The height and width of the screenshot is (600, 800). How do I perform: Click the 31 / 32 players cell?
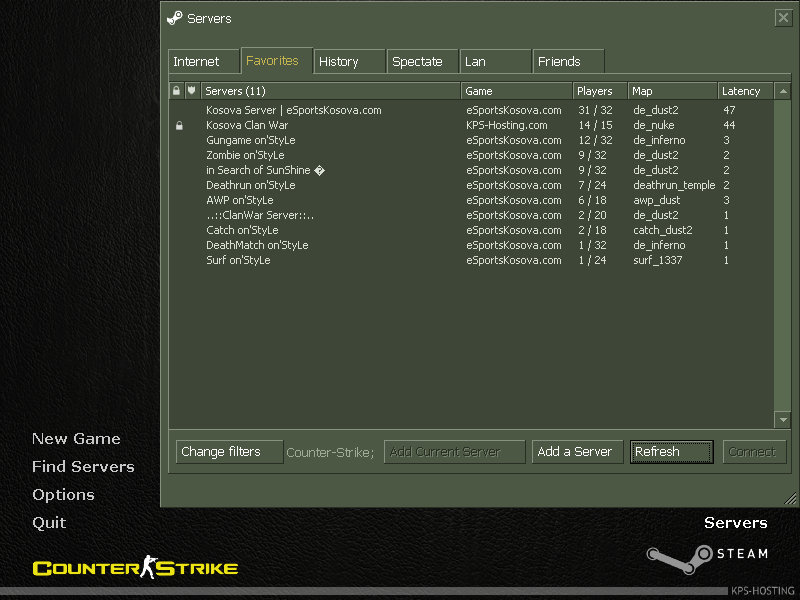pos(595,110)
